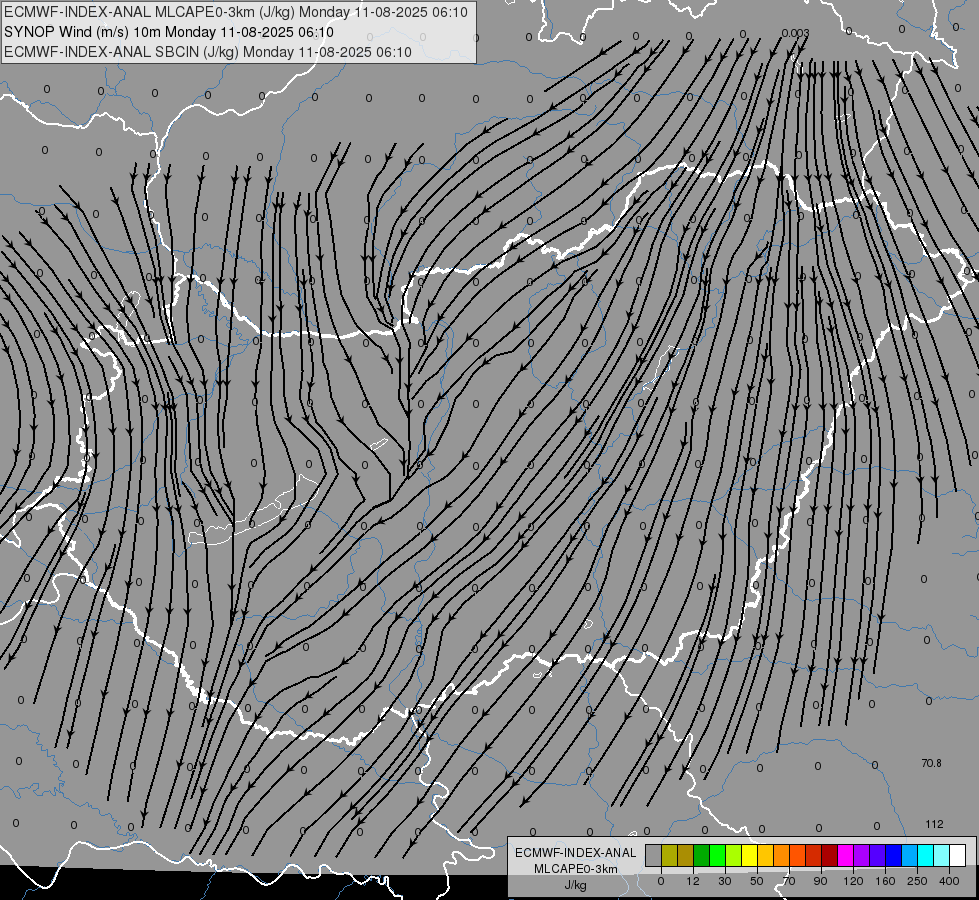This screenshot has height=900, width=979.
Task: Click the legend scale label '120'
Action: pos(854,881)
